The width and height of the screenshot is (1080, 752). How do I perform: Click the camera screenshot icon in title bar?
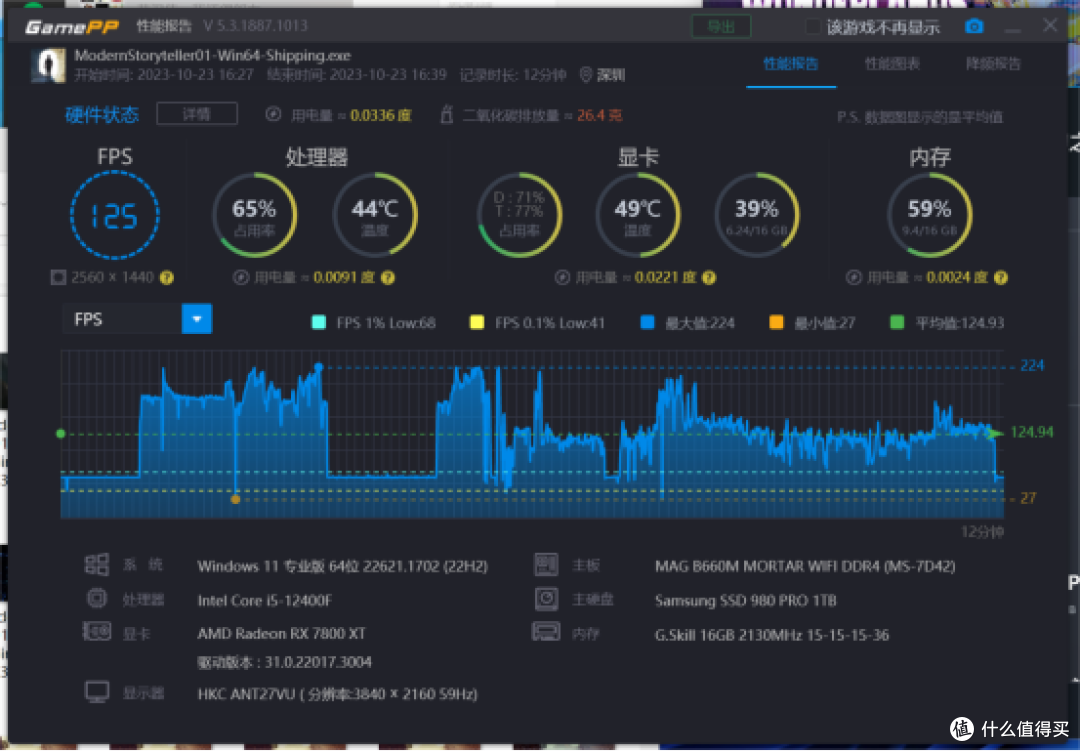[973, 26]
